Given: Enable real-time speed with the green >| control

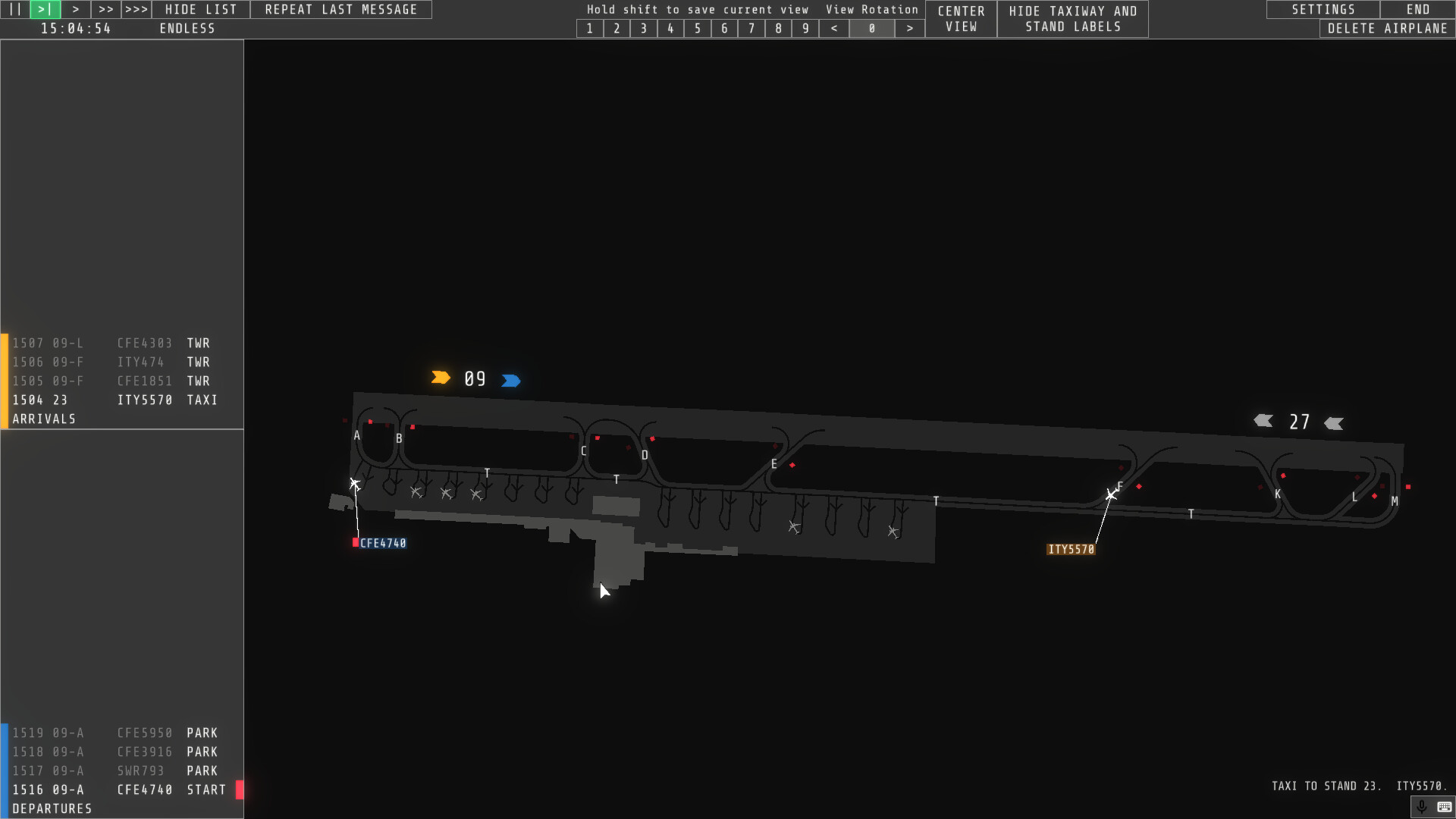Looking at the screenshot, I should pos(44,9).
